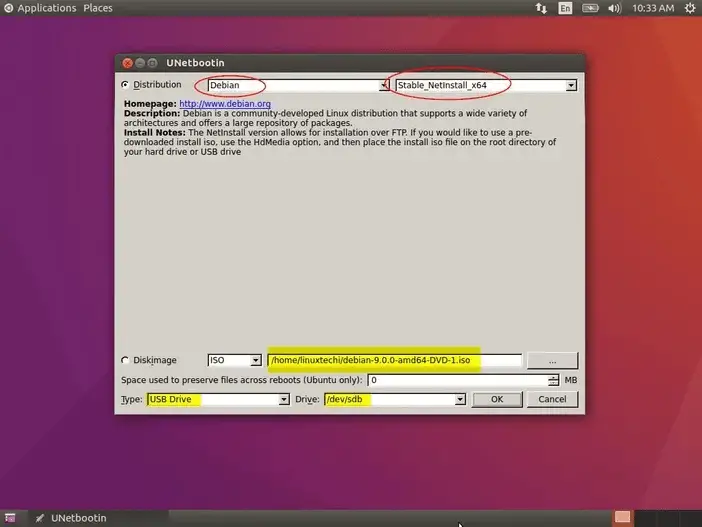Minimize the UNetbootin window
This screenshot has height=527, width=702.
(x=140, y=63)
